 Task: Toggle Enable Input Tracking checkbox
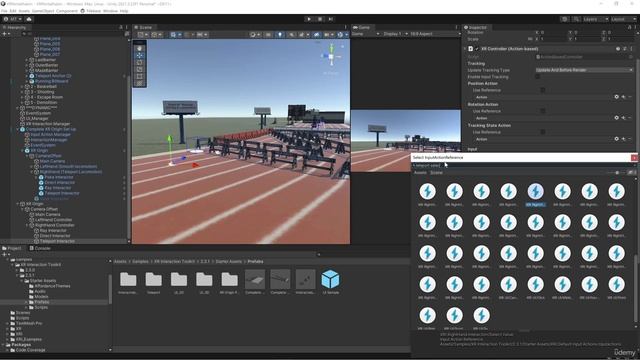coord(538,76)
